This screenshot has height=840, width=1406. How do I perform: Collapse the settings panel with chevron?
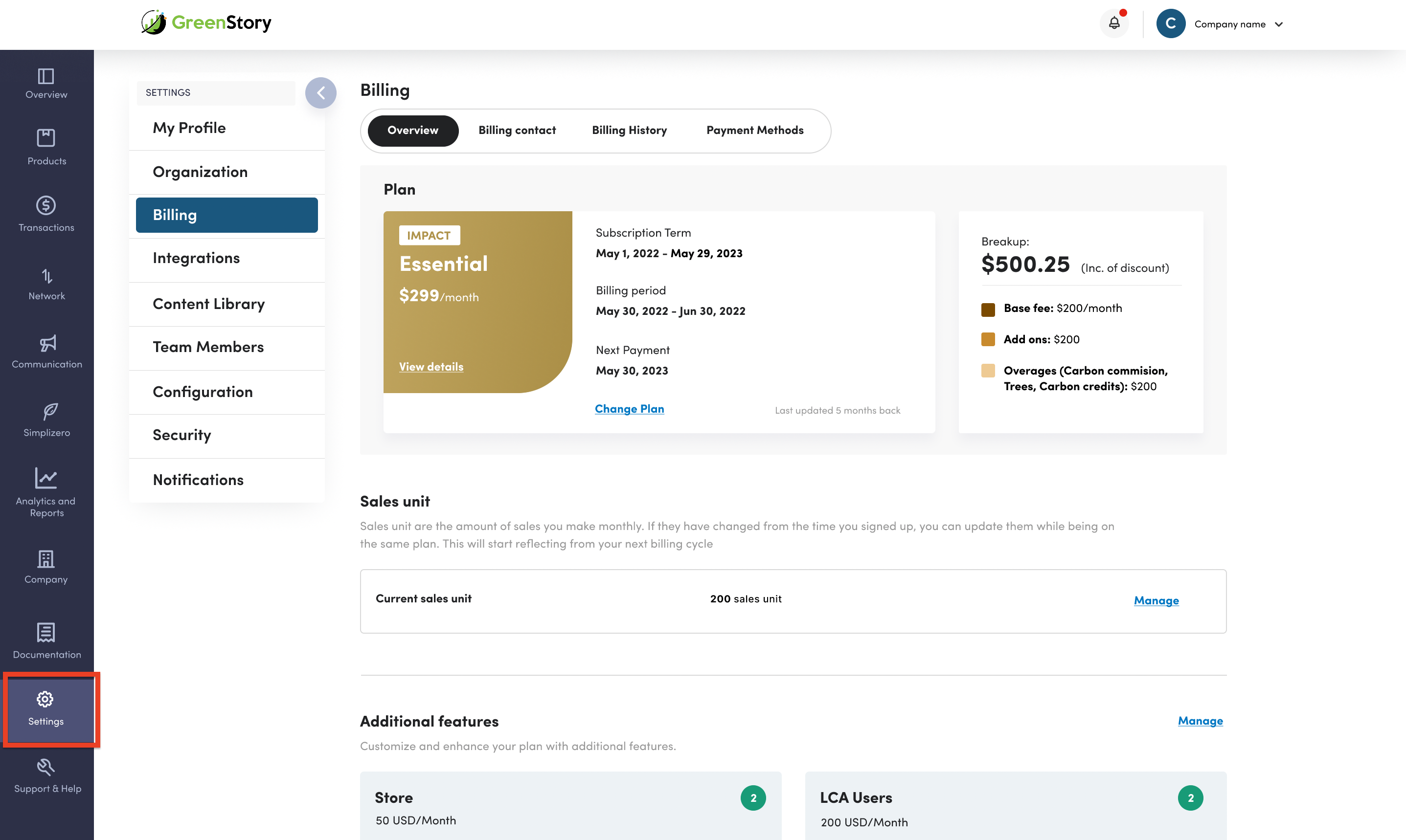[x=320, y=93]
